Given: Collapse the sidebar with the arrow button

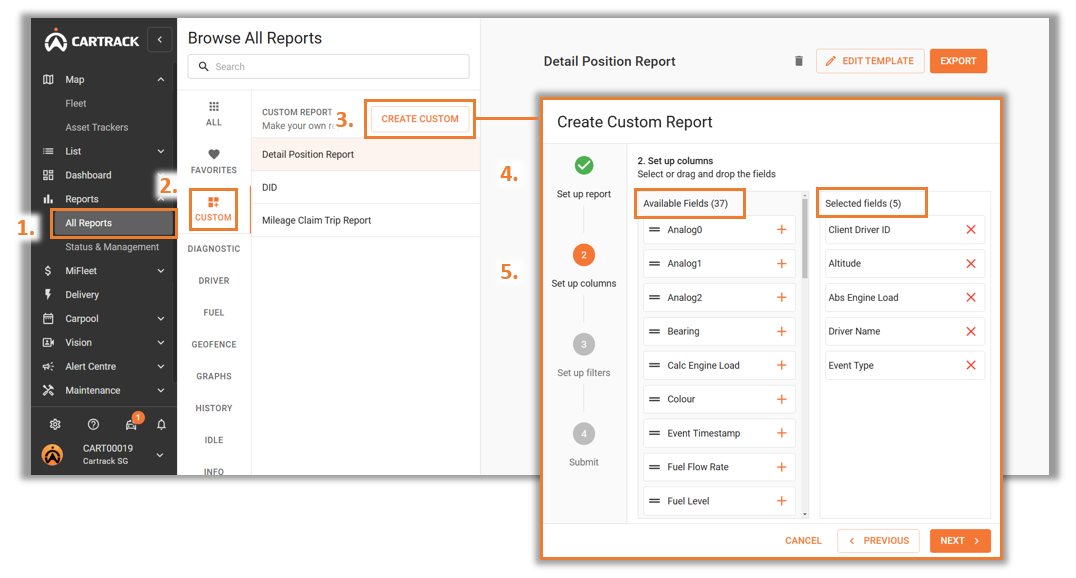Looking at the screenshot, I should point(160,40).
